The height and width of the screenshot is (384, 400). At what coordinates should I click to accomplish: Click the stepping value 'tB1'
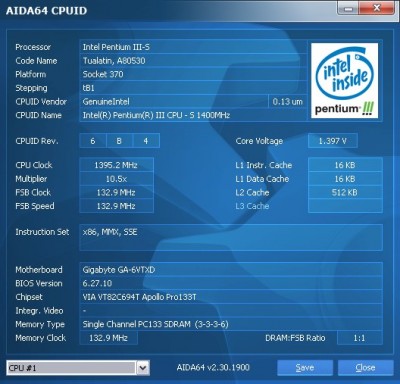(x=88, y=88)
